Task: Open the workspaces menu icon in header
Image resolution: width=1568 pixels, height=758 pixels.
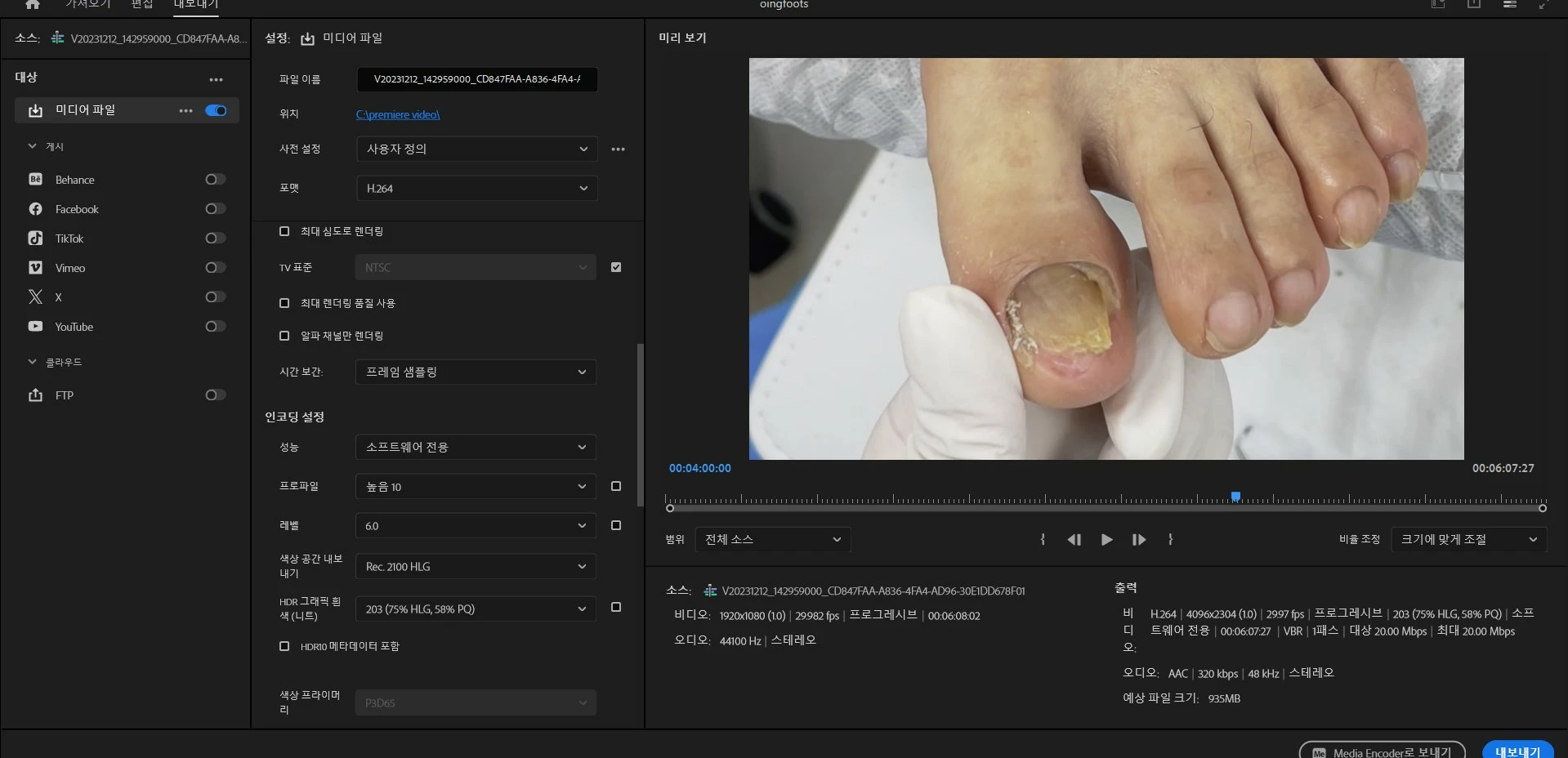Action: [x=1438, y=4]
